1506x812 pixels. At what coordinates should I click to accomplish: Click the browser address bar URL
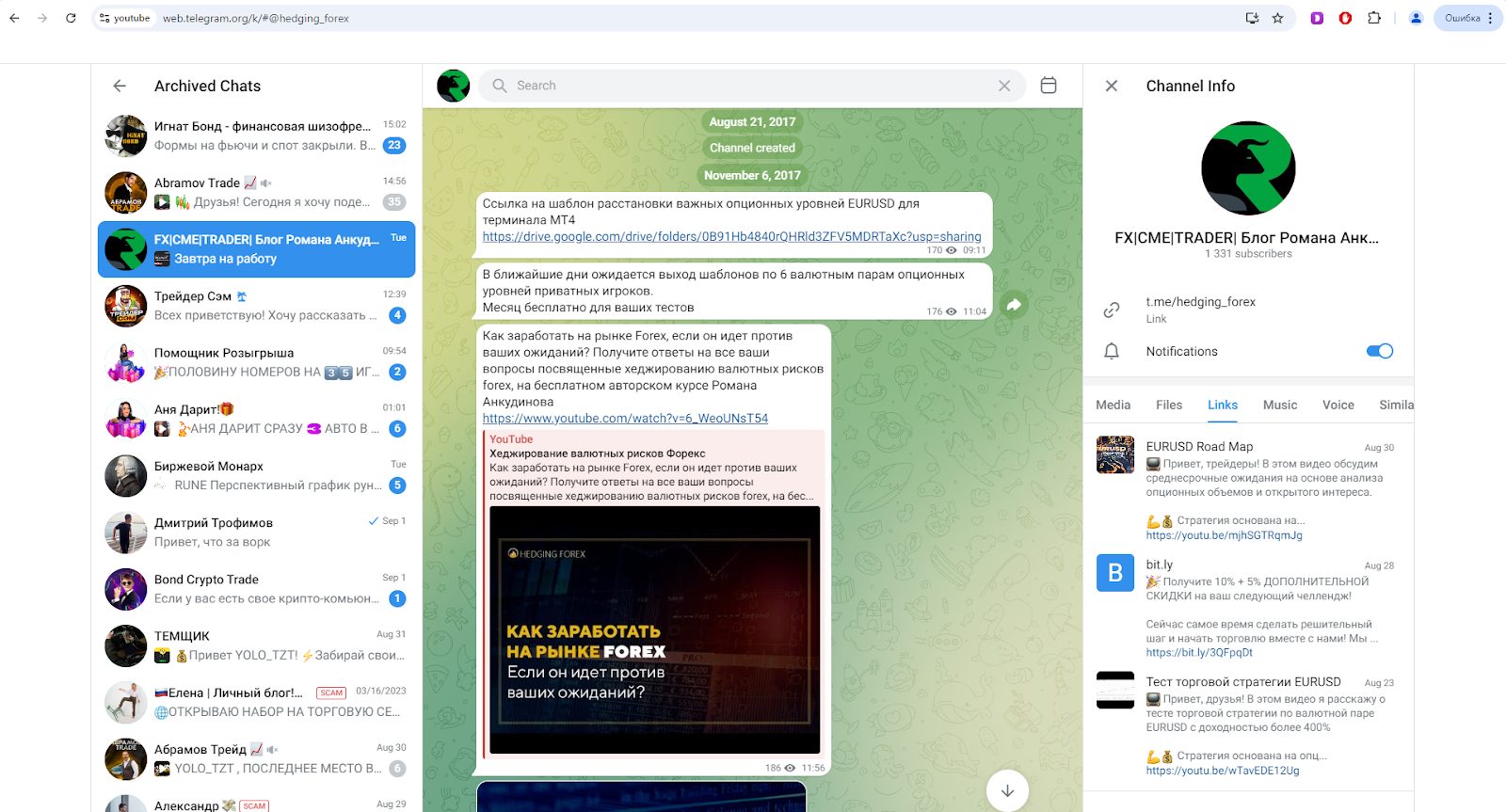tap(256, 18)
